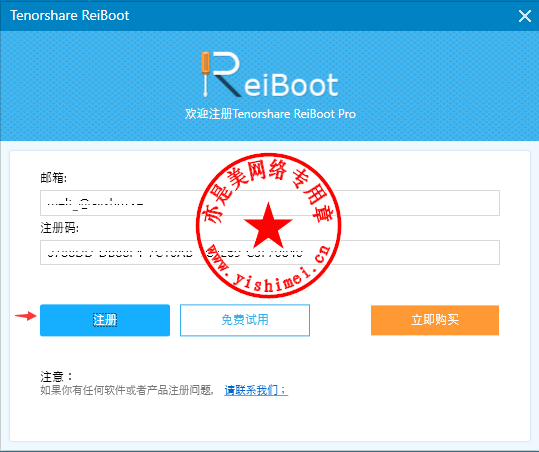This screenshot has height=452, width=539.
Task: Click the 注册码: label
Action: click(x=59, y=228)
